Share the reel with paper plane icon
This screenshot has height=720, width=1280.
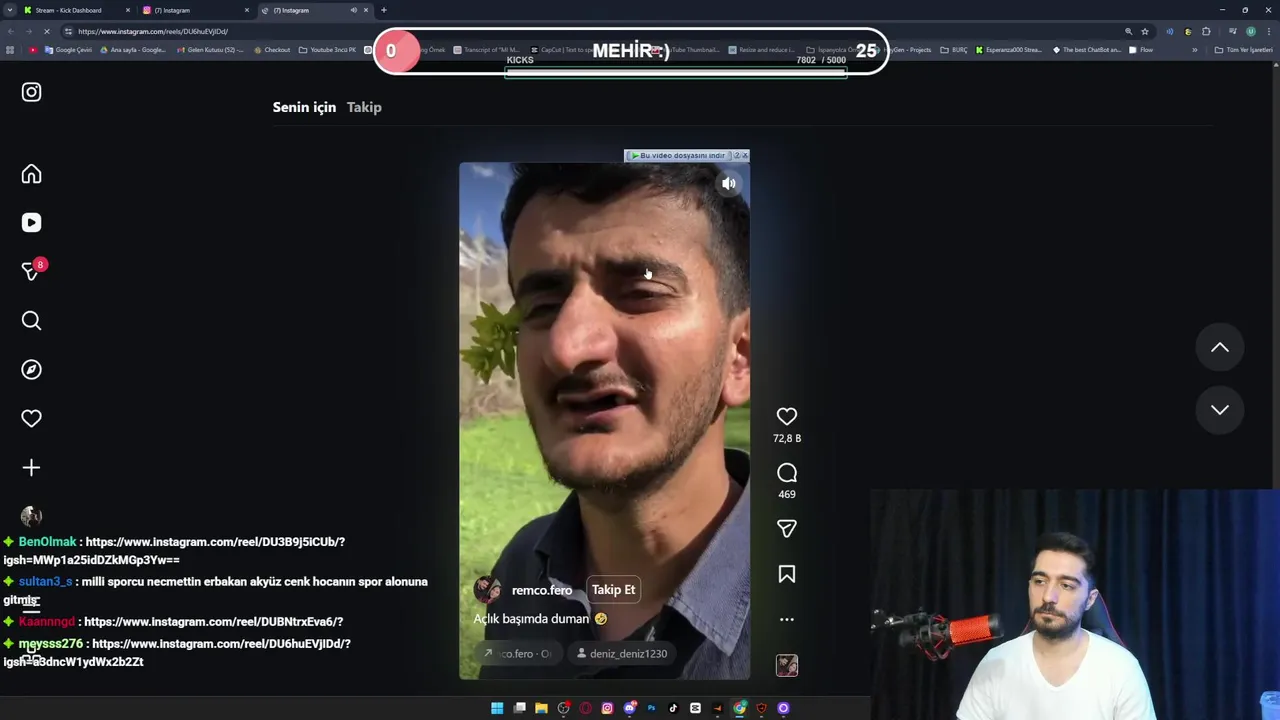[x=787, y=528]
